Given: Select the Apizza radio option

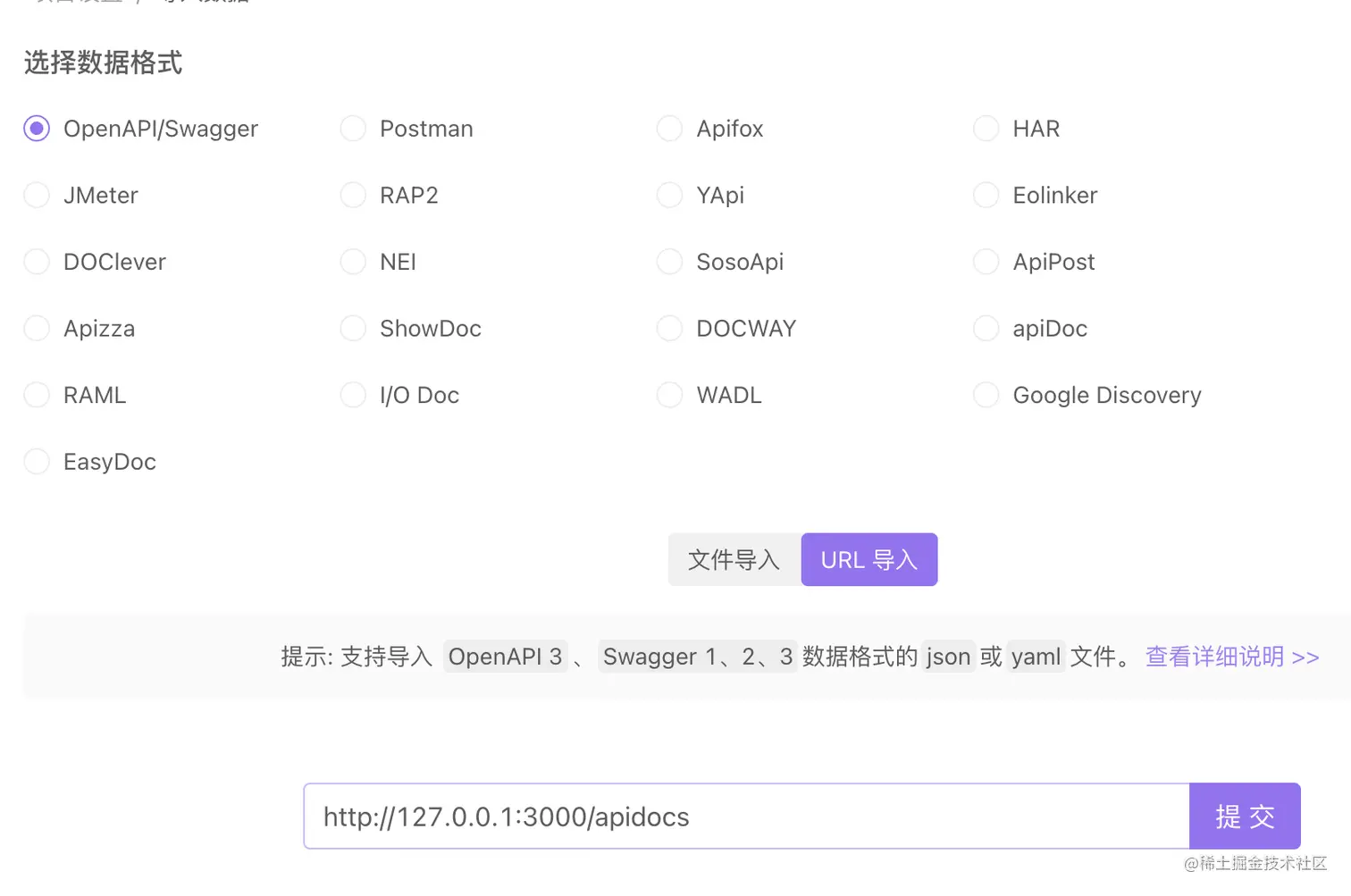Looking at the screenshot, I should (x=37, y=329).
